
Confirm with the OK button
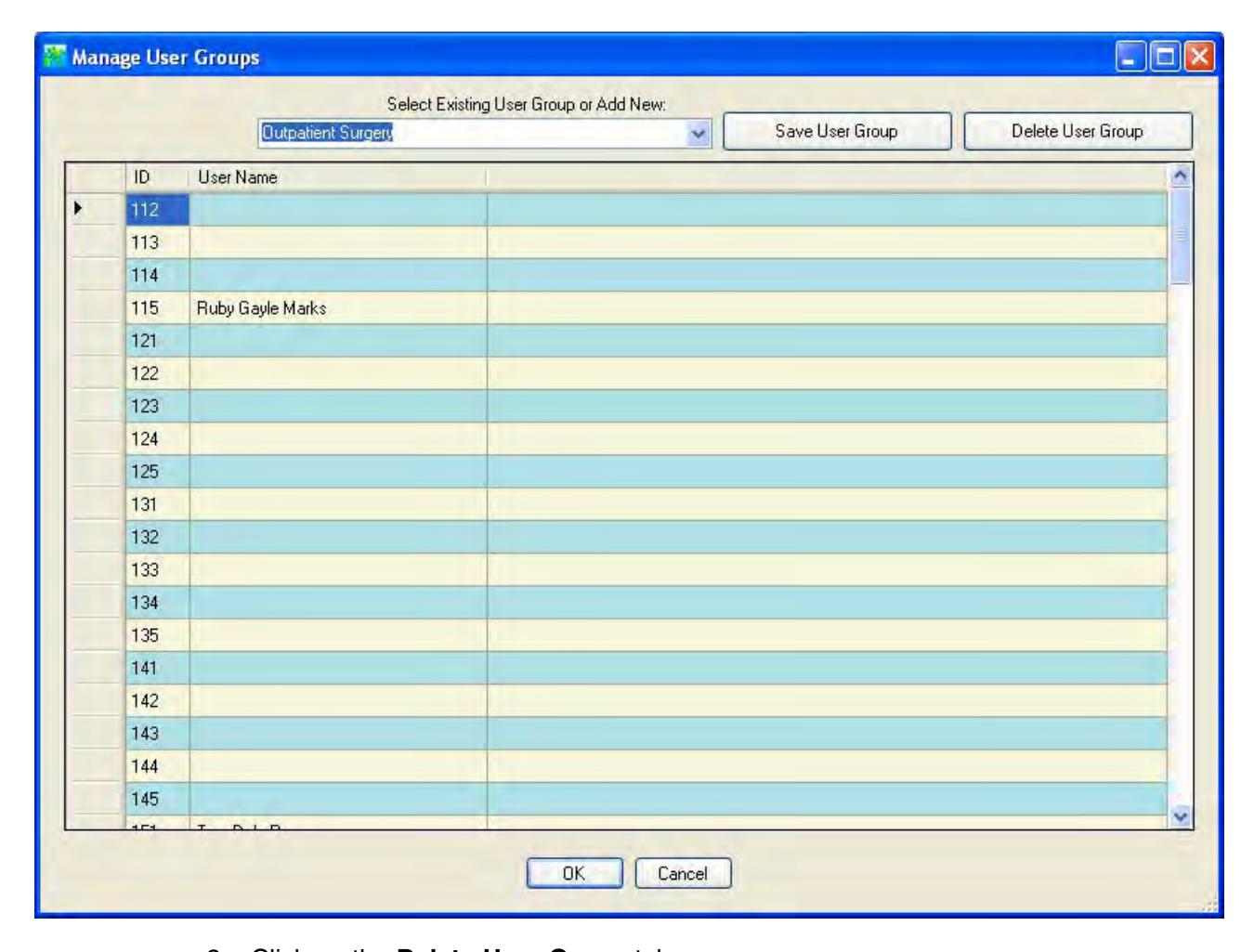(x=574, y=874)
